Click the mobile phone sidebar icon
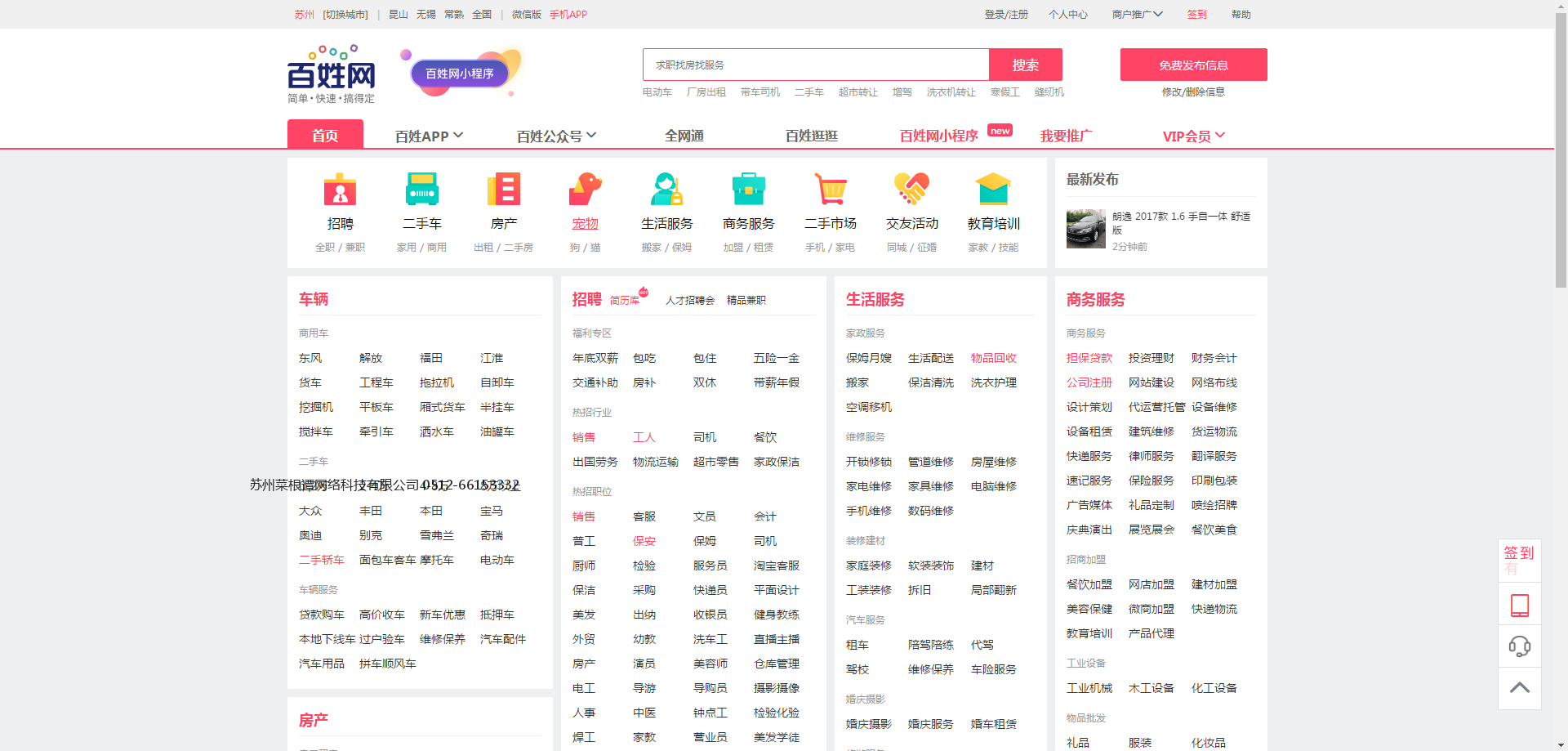Viewport: 1568px width, 751px height. point(1520,605)
